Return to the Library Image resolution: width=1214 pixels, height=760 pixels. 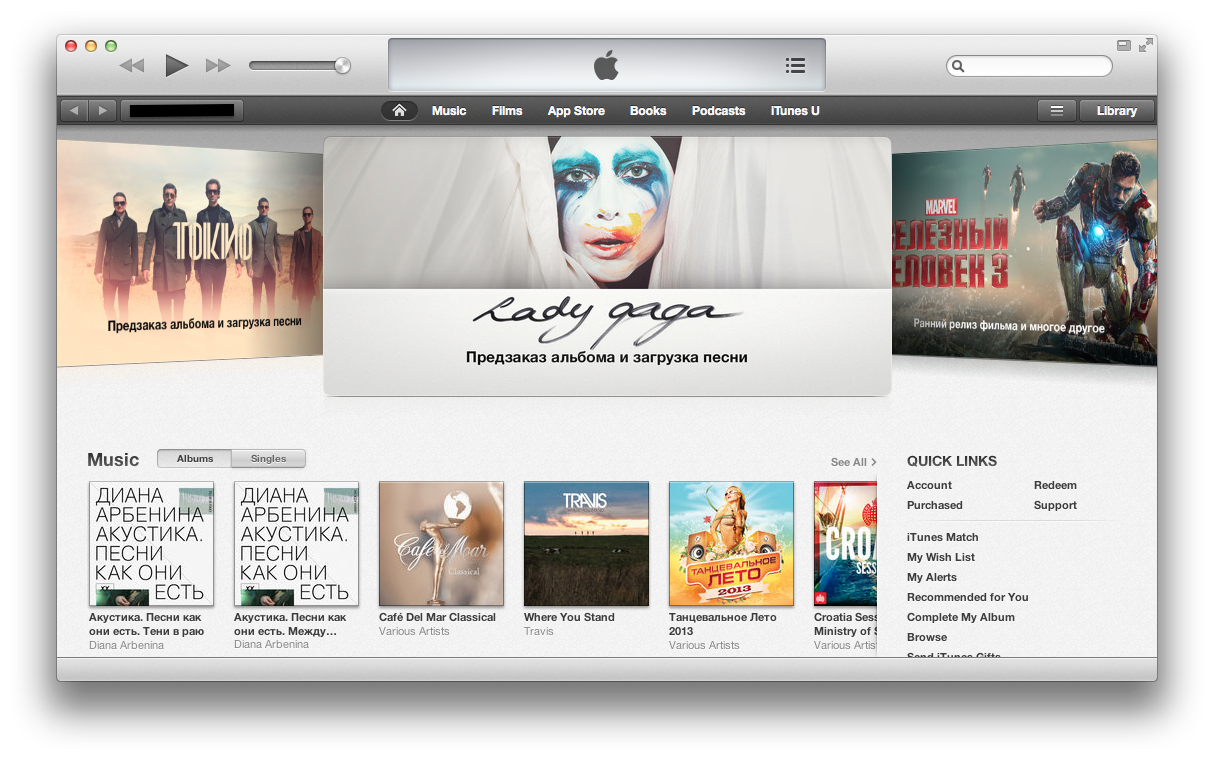click(x=1116, y=111)
